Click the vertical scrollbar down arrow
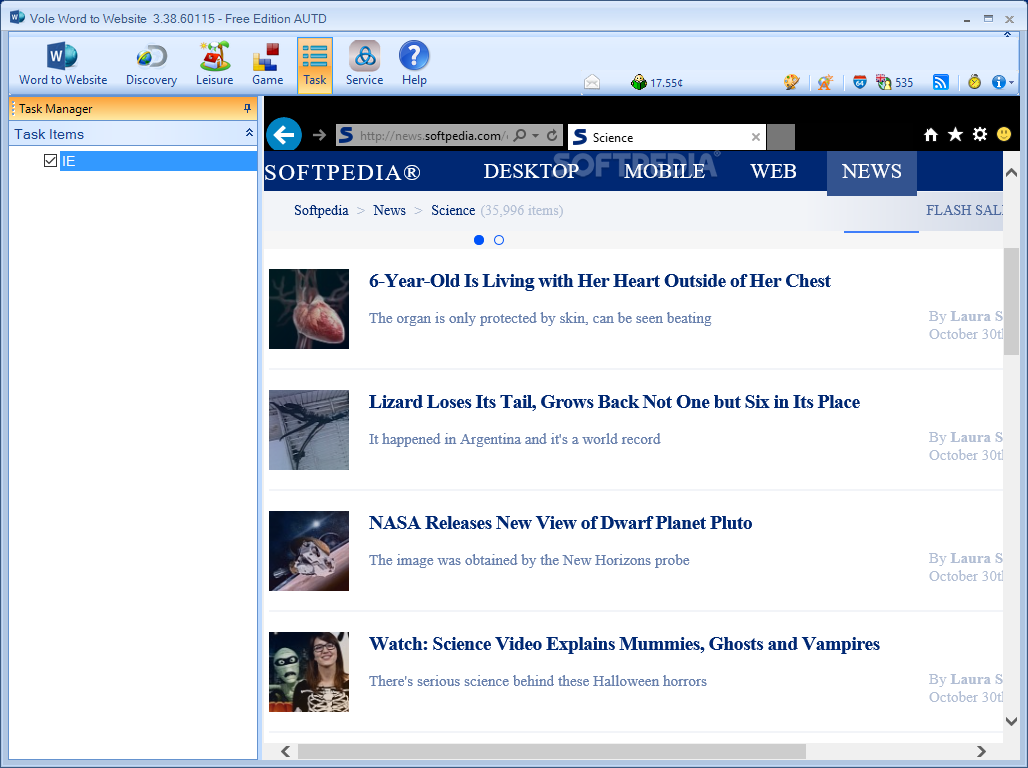 click(x=1011, y=721)
